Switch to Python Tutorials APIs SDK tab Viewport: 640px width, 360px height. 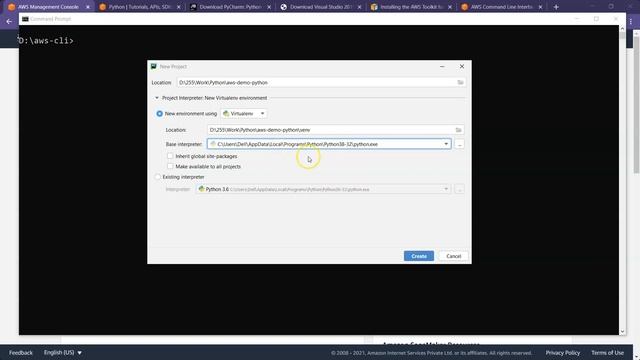click(139, 7)
